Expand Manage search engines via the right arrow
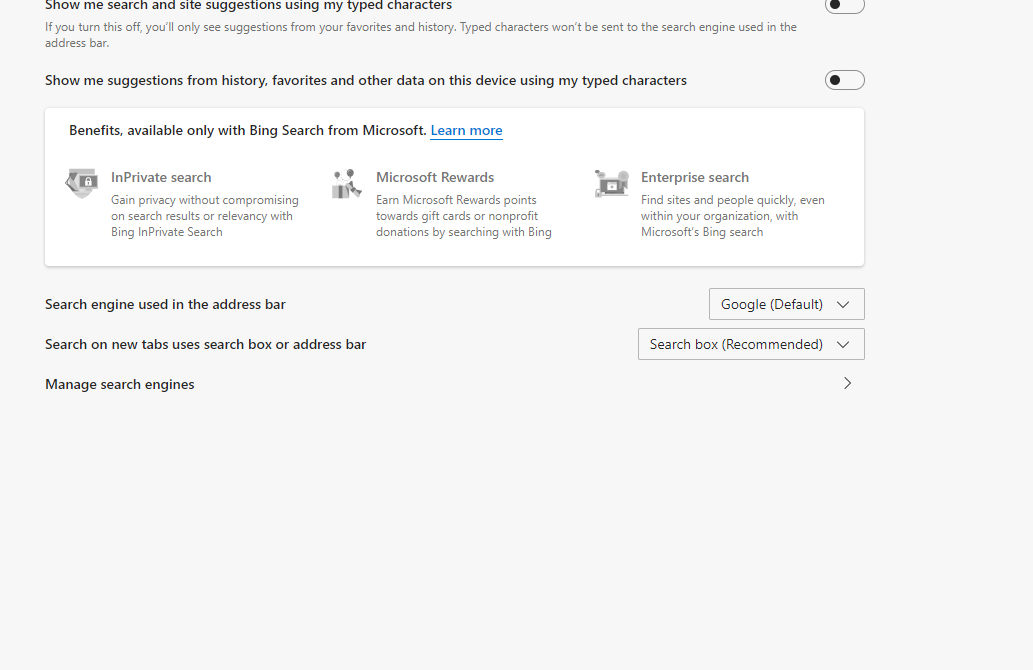Screen dimensions: 1033x670 (847, 383)
